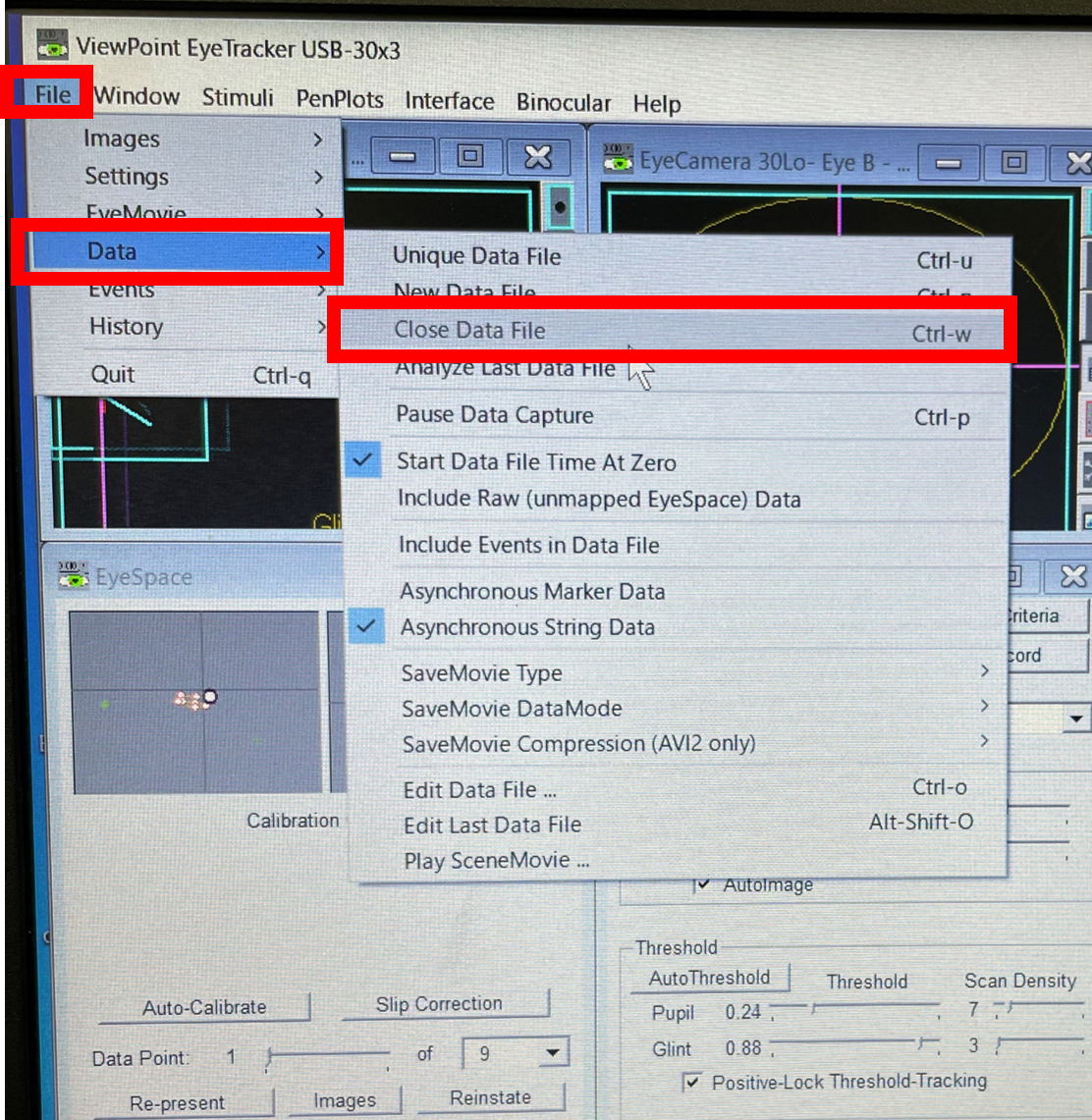Choose Play SceneMovie ...
The height and width of the screenshot is (1120, 1092).
(x=677, y=860)
